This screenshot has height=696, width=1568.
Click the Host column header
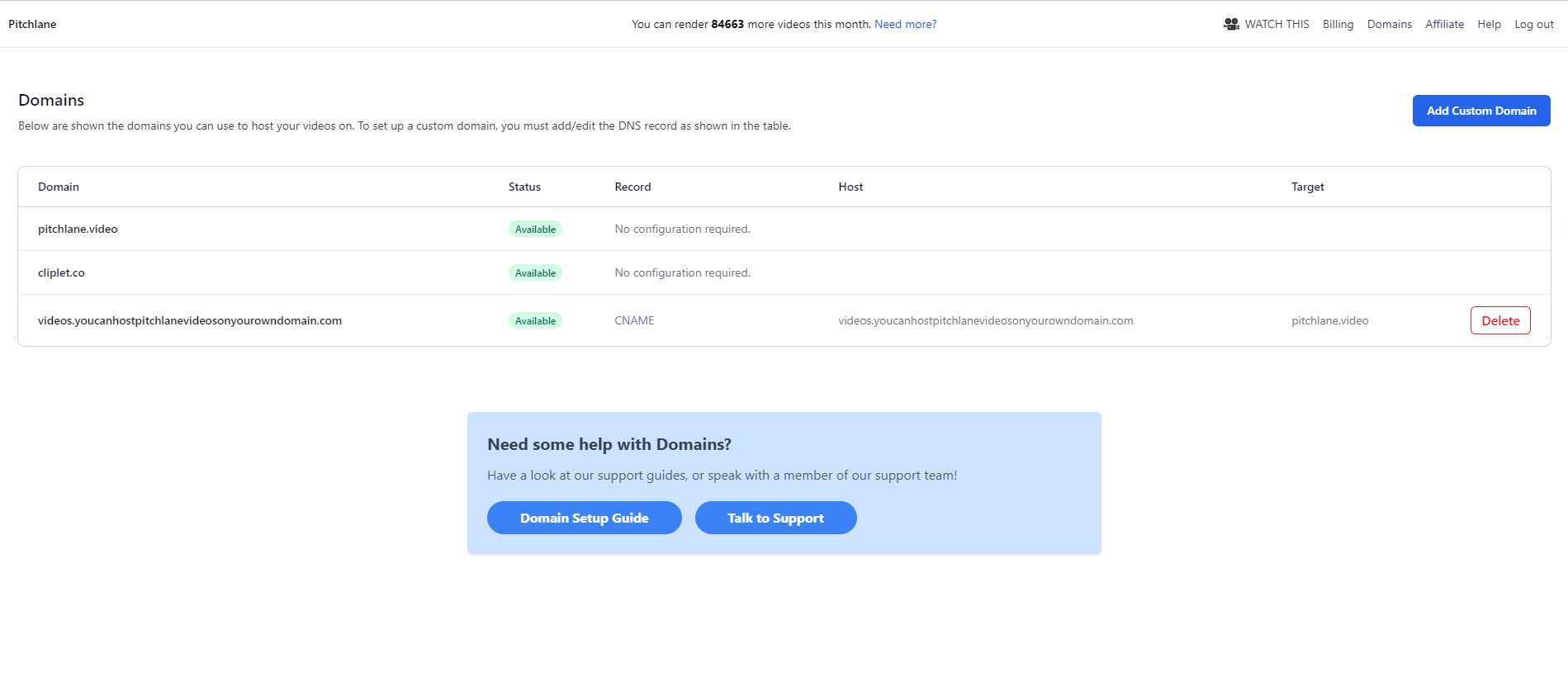(x=850, y=187)
